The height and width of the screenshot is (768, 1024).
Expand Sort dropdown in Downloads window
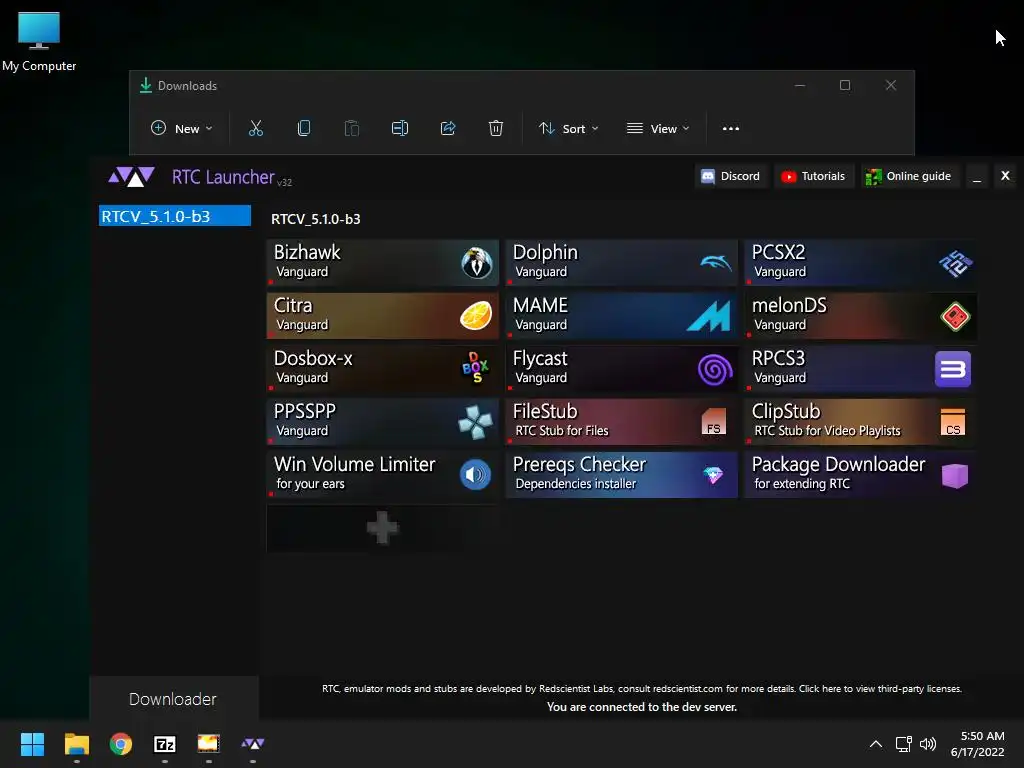click(568, 129)
